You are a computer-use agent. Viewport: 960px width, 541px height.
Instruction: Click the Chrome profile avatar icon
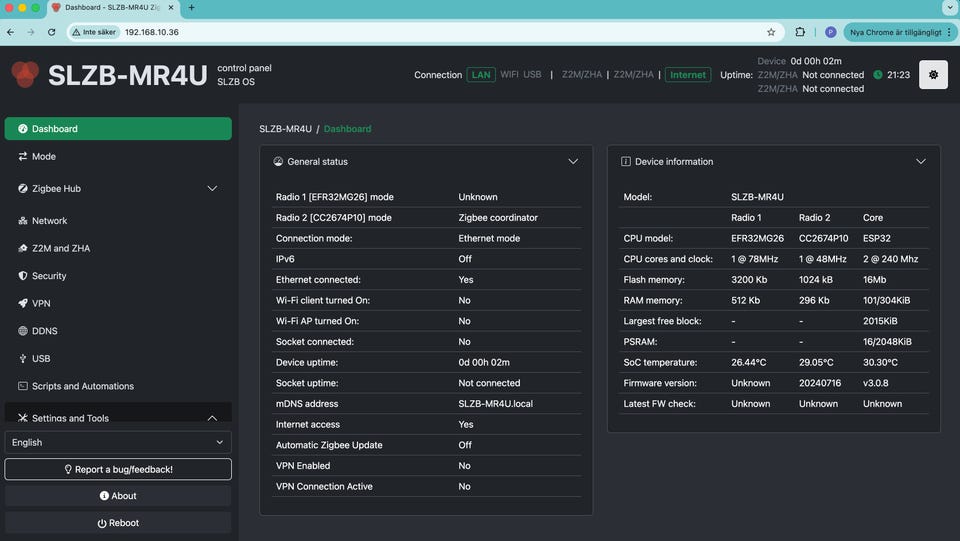[831, 32]
